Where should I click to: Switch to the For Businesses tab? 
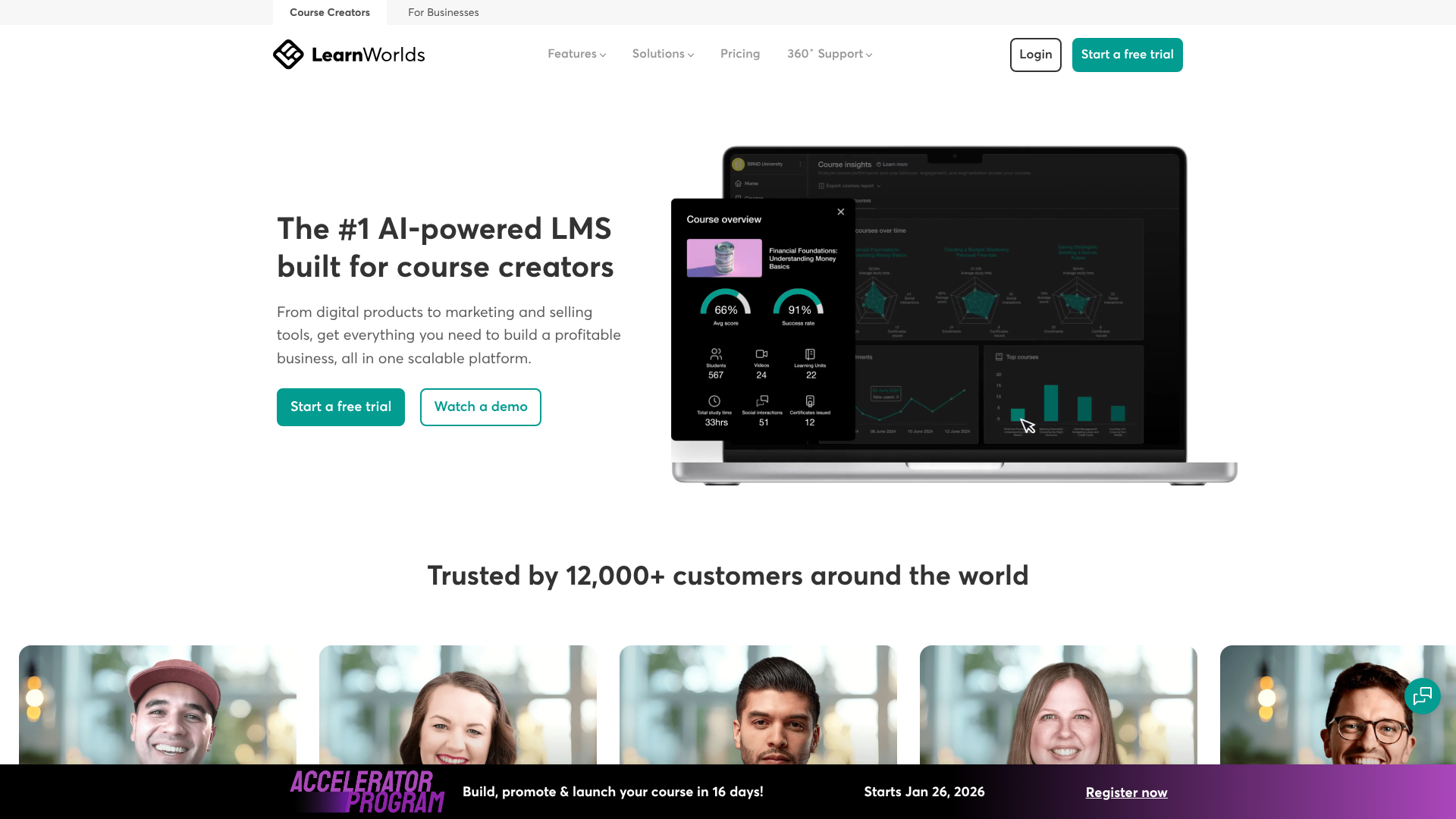click(443, 12)
